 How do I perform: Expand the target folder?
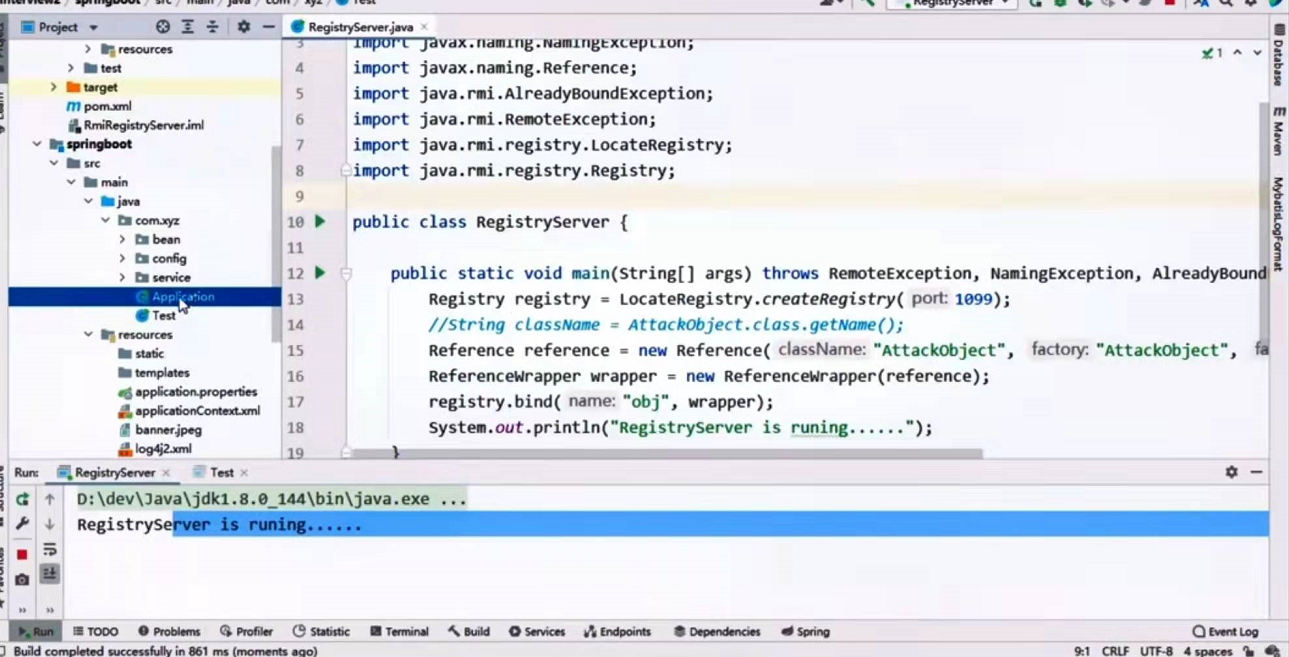(54, 87)
